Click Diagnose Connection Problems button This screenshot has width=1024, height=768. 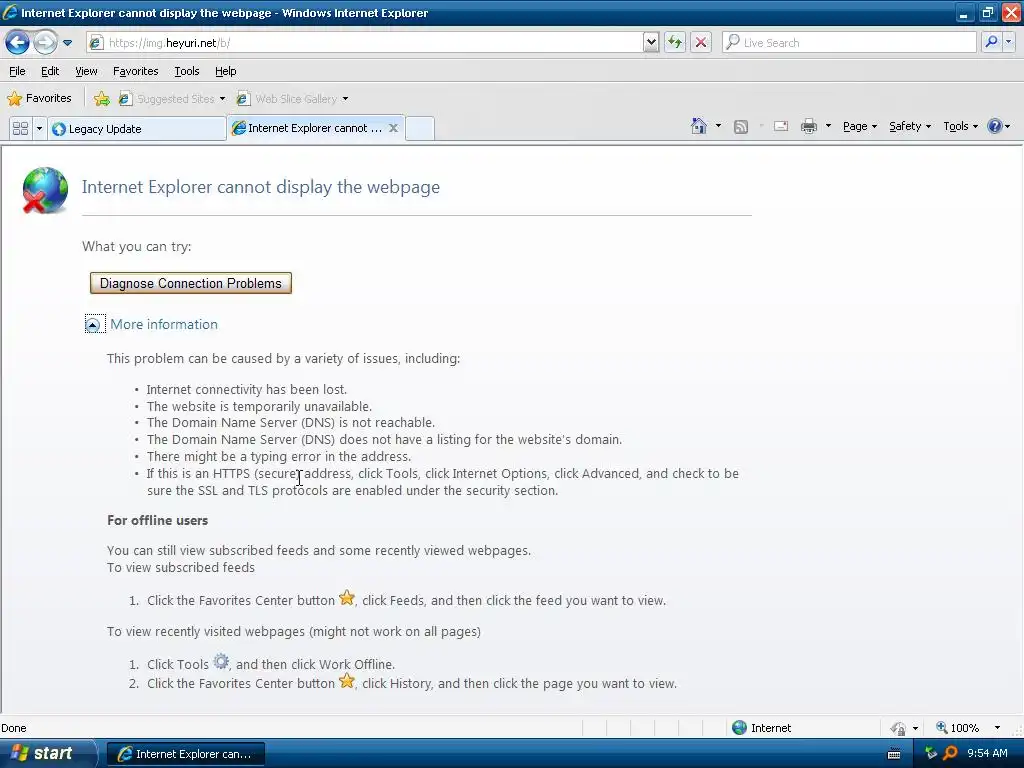[x=191, y=283]
